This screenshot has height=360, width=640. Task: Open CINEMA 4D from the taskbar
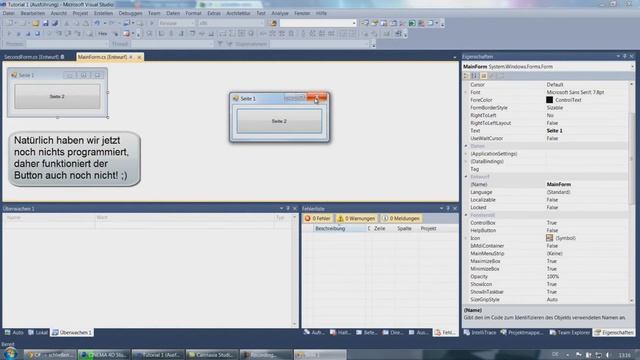[x=104, y=355]
